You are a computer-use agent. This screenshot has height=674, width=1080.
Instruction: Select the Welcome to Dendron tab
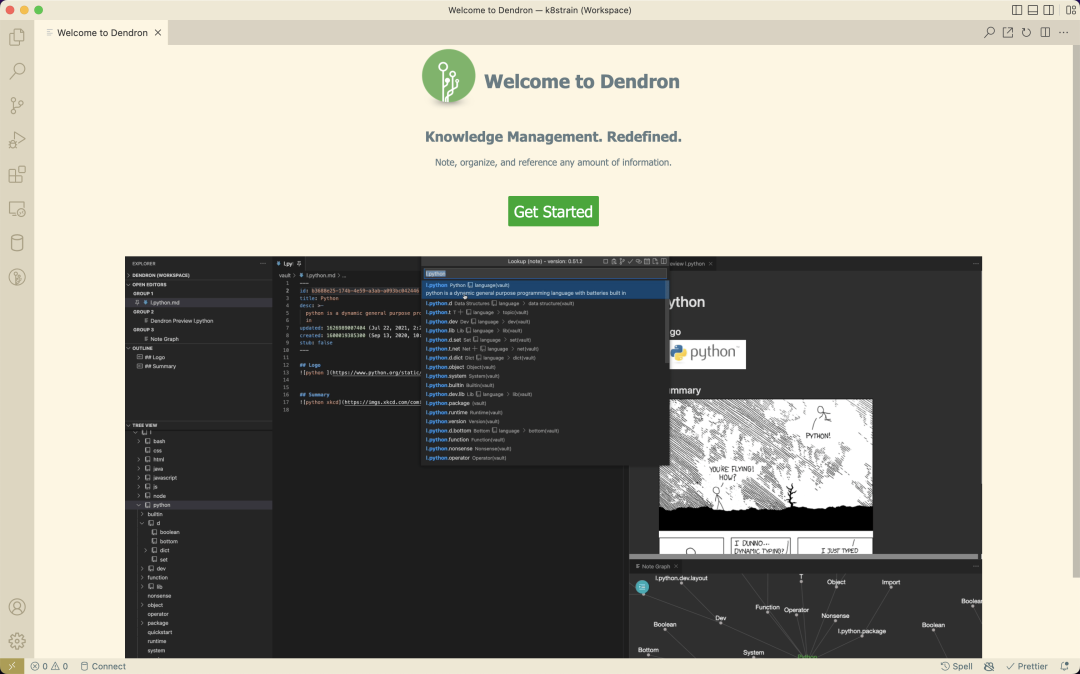tap(101, 32)
